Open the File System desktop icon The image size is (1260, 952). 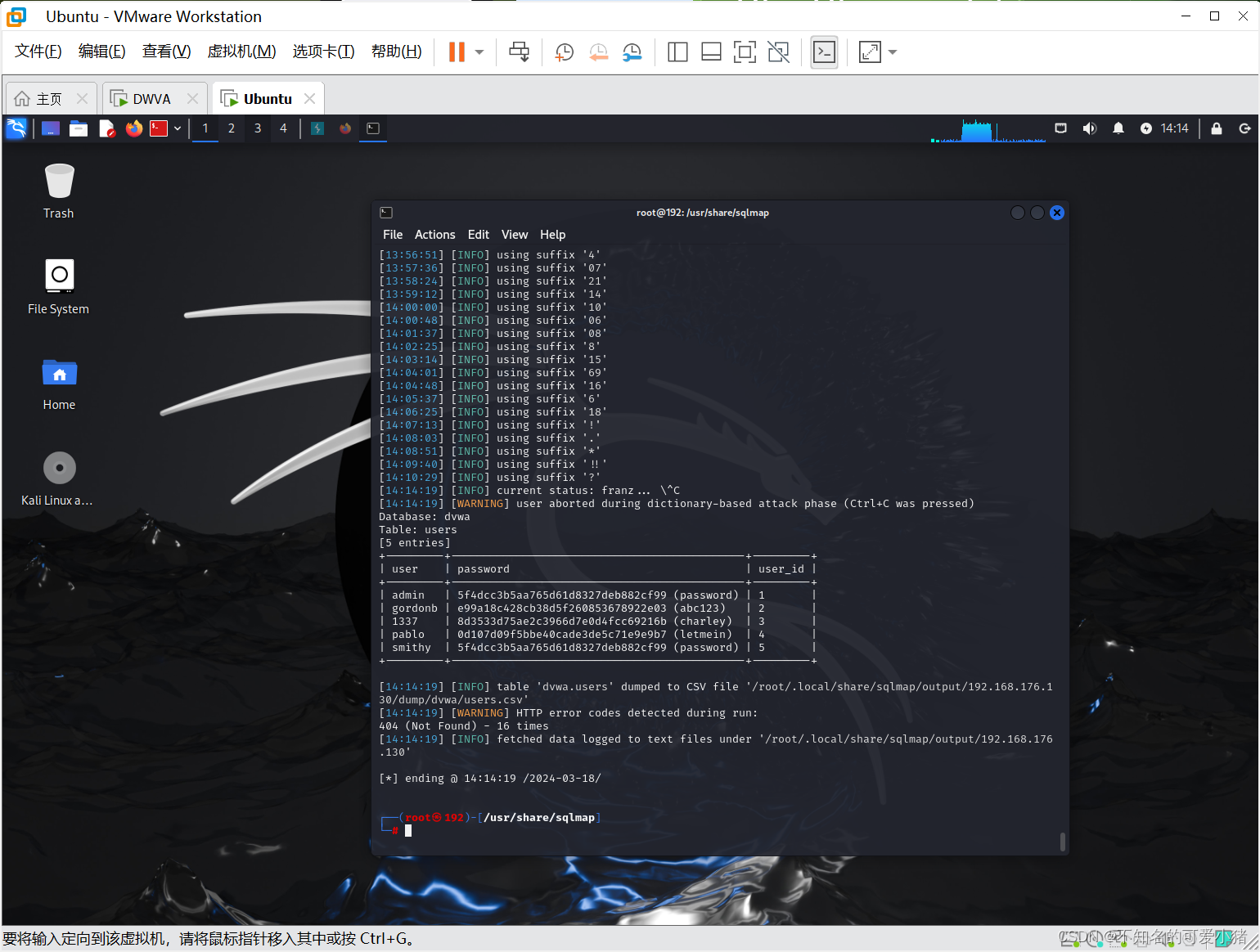[x=59, y=287]
